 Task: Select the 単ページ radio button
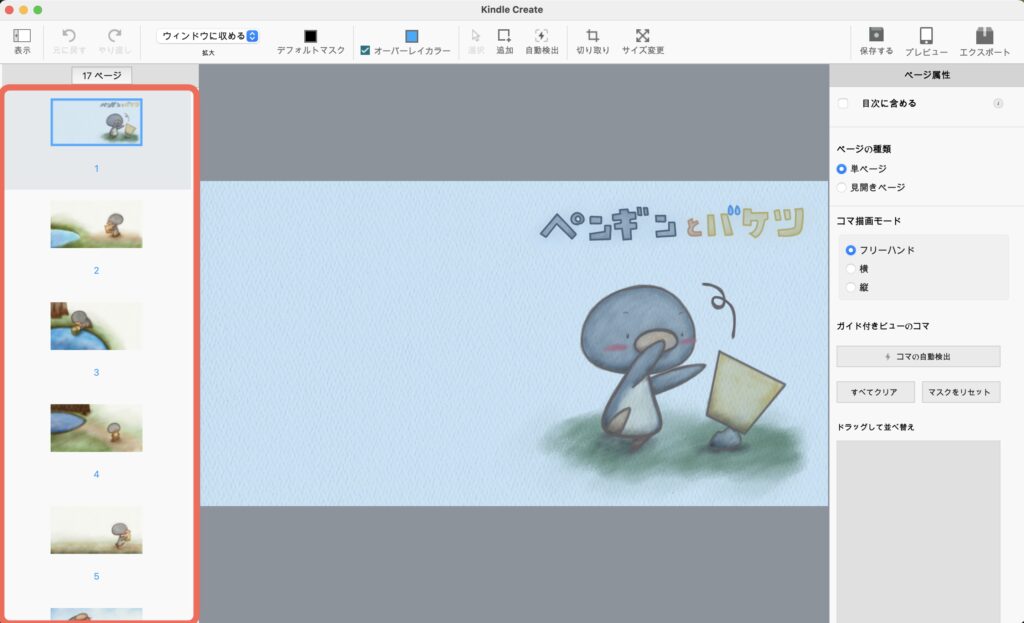coord(842,169)
